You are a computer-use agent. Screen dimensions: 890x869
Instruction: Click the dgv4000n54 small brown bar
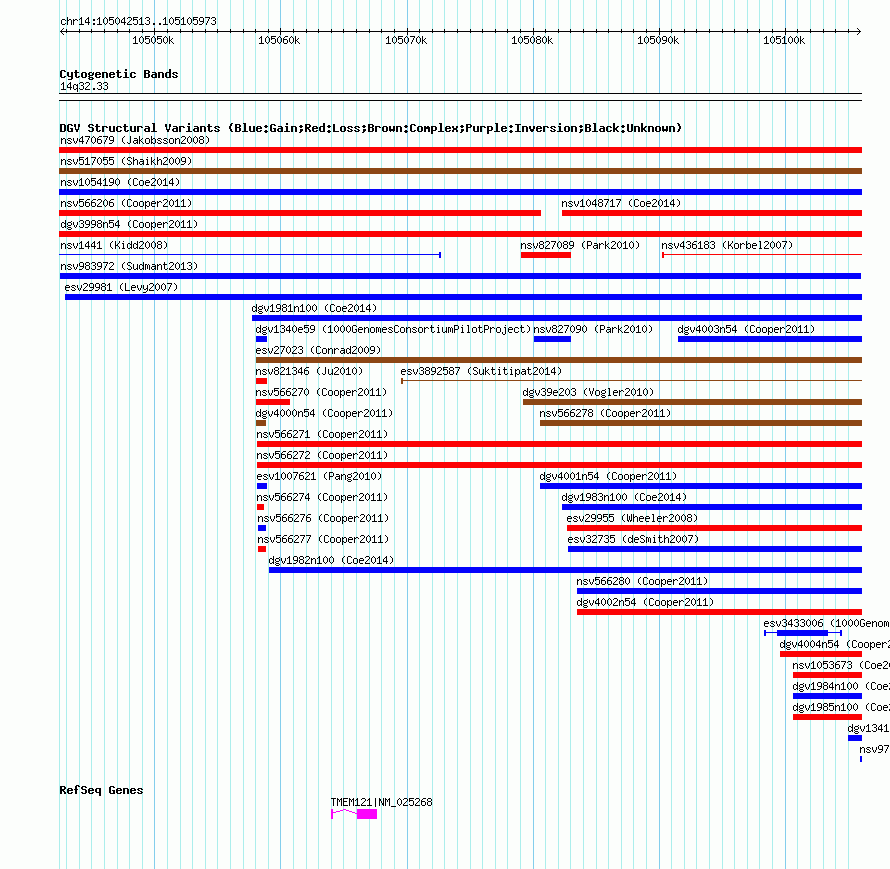(261, 423)
